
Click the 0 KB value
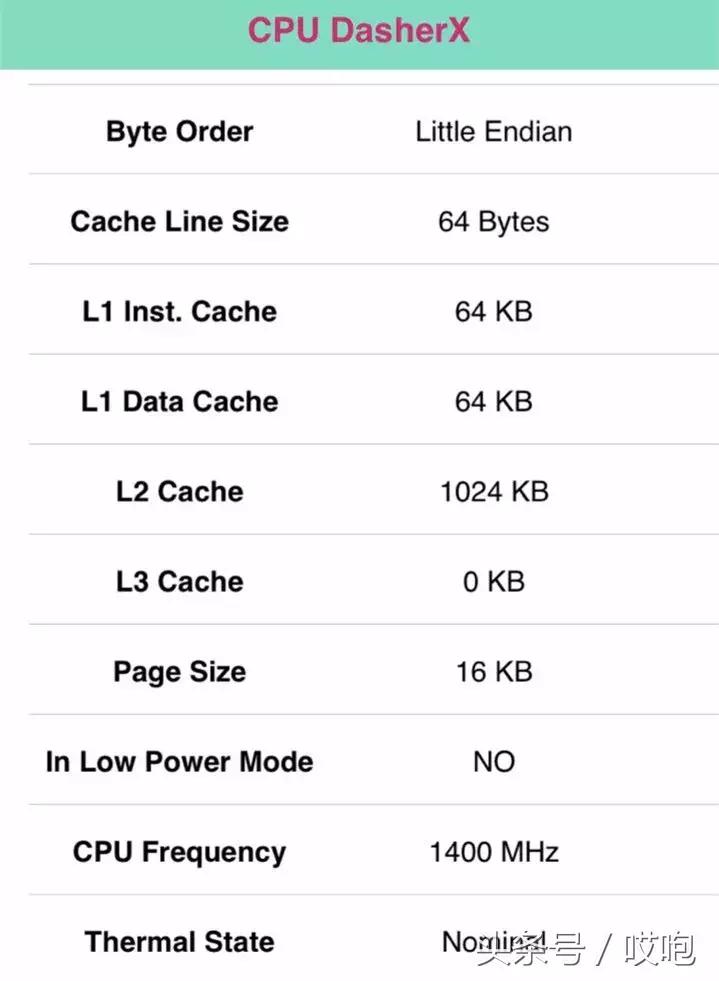[494, 582]
